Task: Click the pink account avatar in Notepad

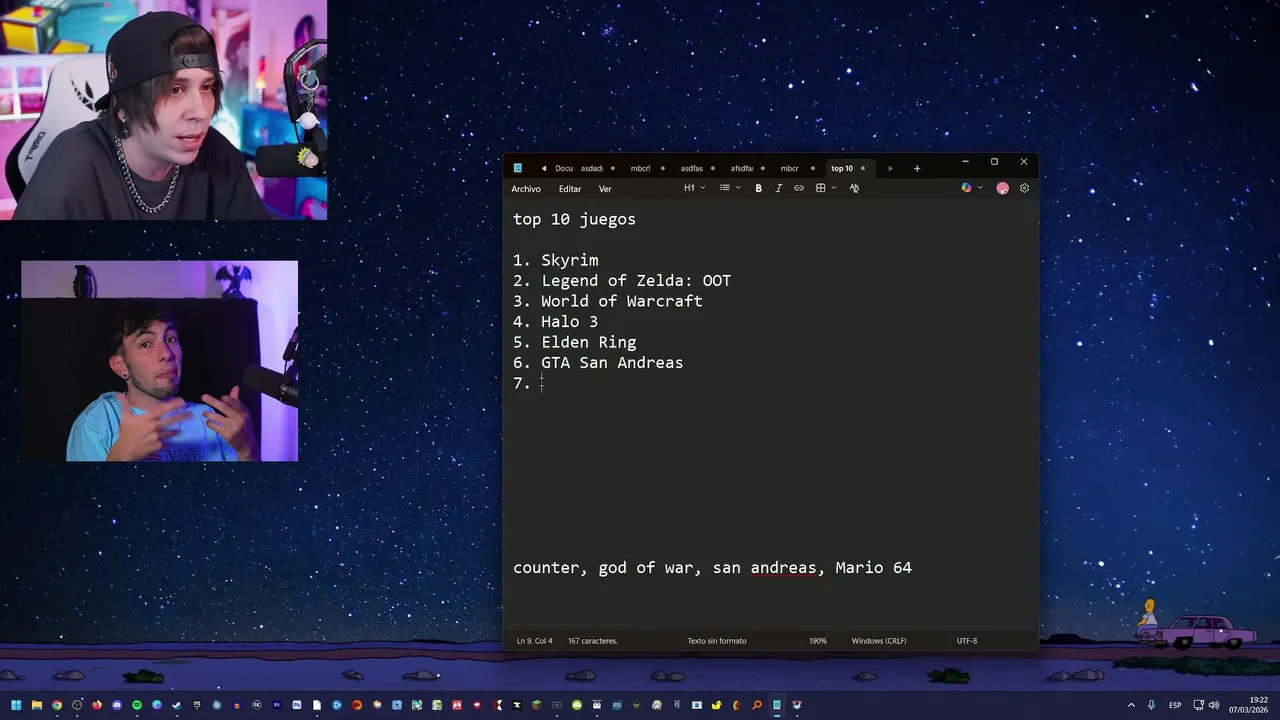Action: (x=1002, y=188)
